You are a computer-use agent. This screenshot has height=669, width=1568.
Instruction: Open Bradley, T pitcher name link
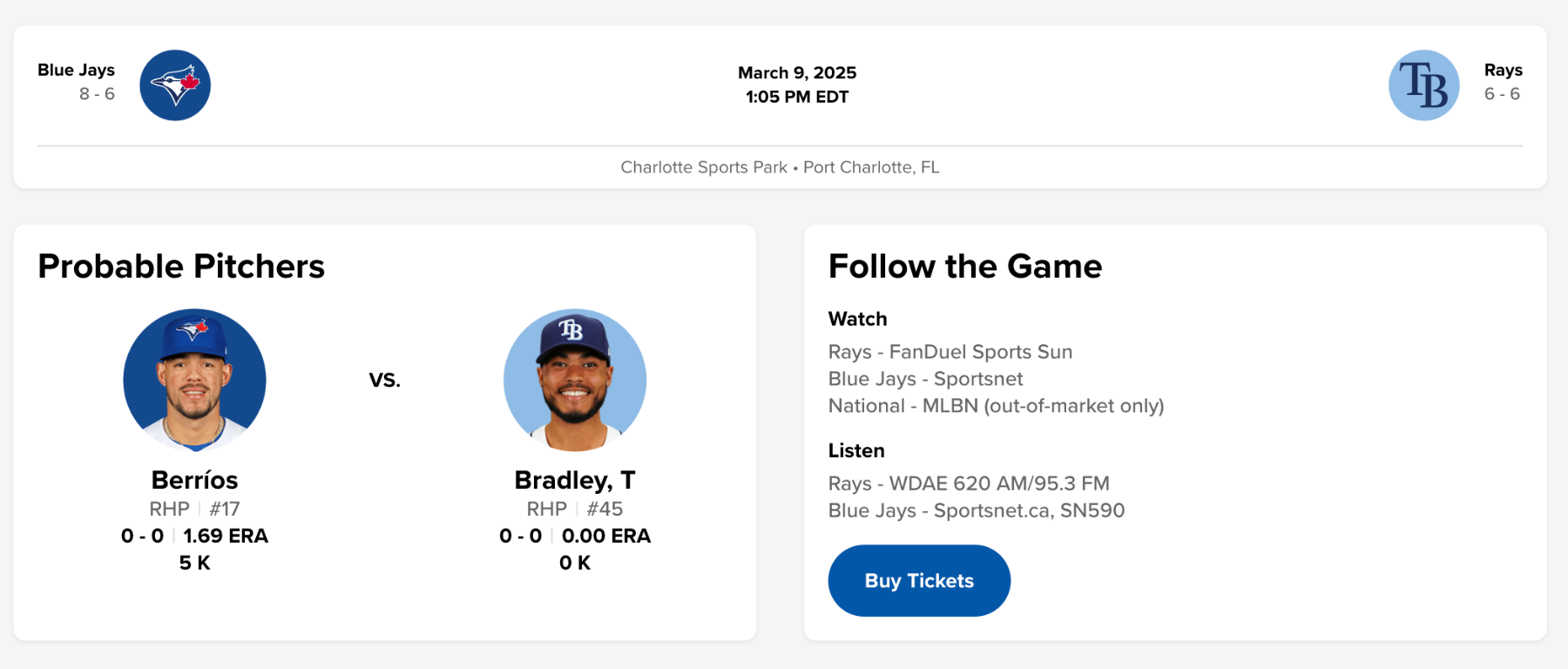575,480
